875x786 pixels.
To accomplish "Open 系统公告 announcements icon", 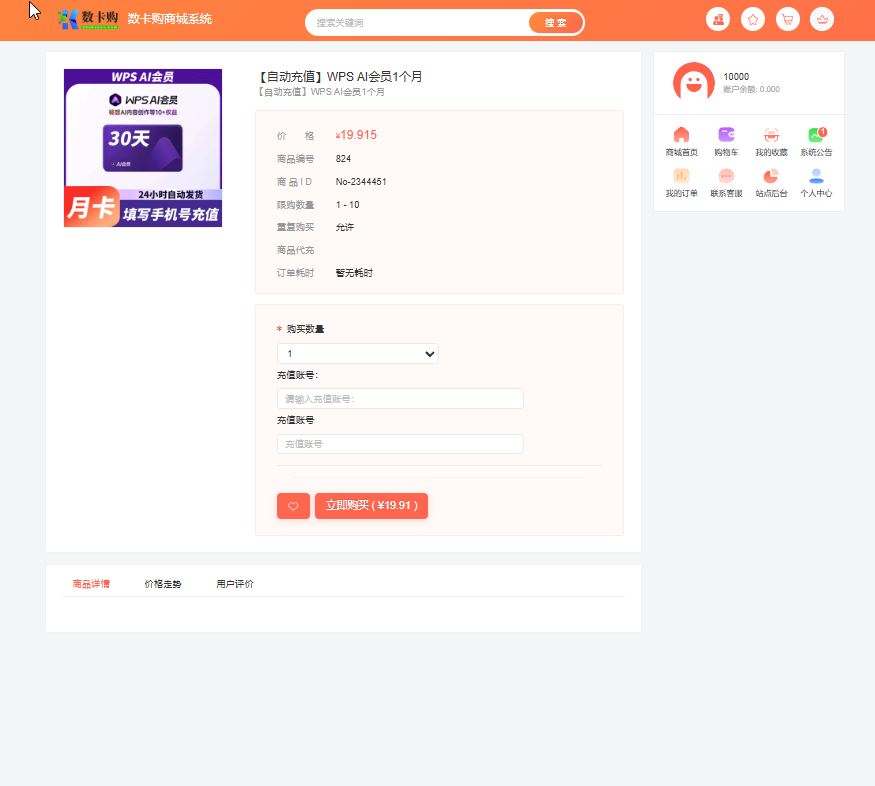I will (x=816, y=135).
